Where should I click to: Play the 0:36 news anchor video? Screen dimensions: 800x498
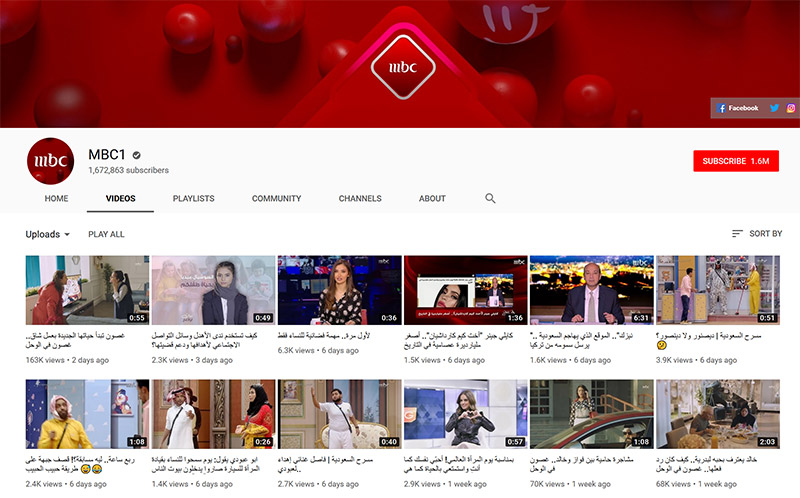[339, 290]
